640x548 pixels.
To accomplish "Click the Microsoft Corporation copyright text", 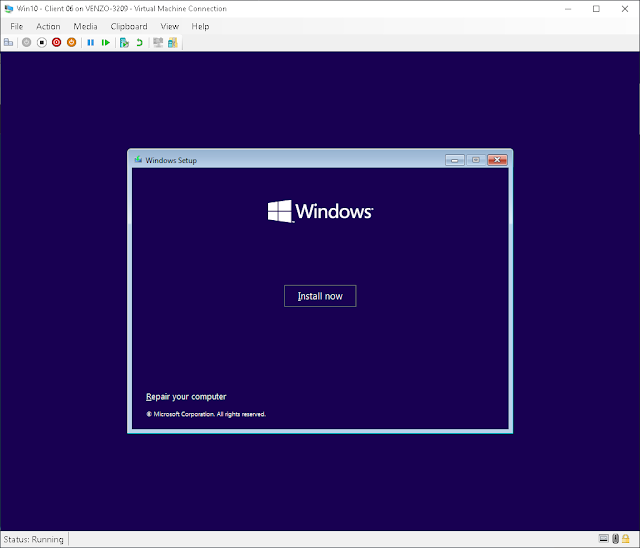I will pyautogui.click(x=206, y=414).
